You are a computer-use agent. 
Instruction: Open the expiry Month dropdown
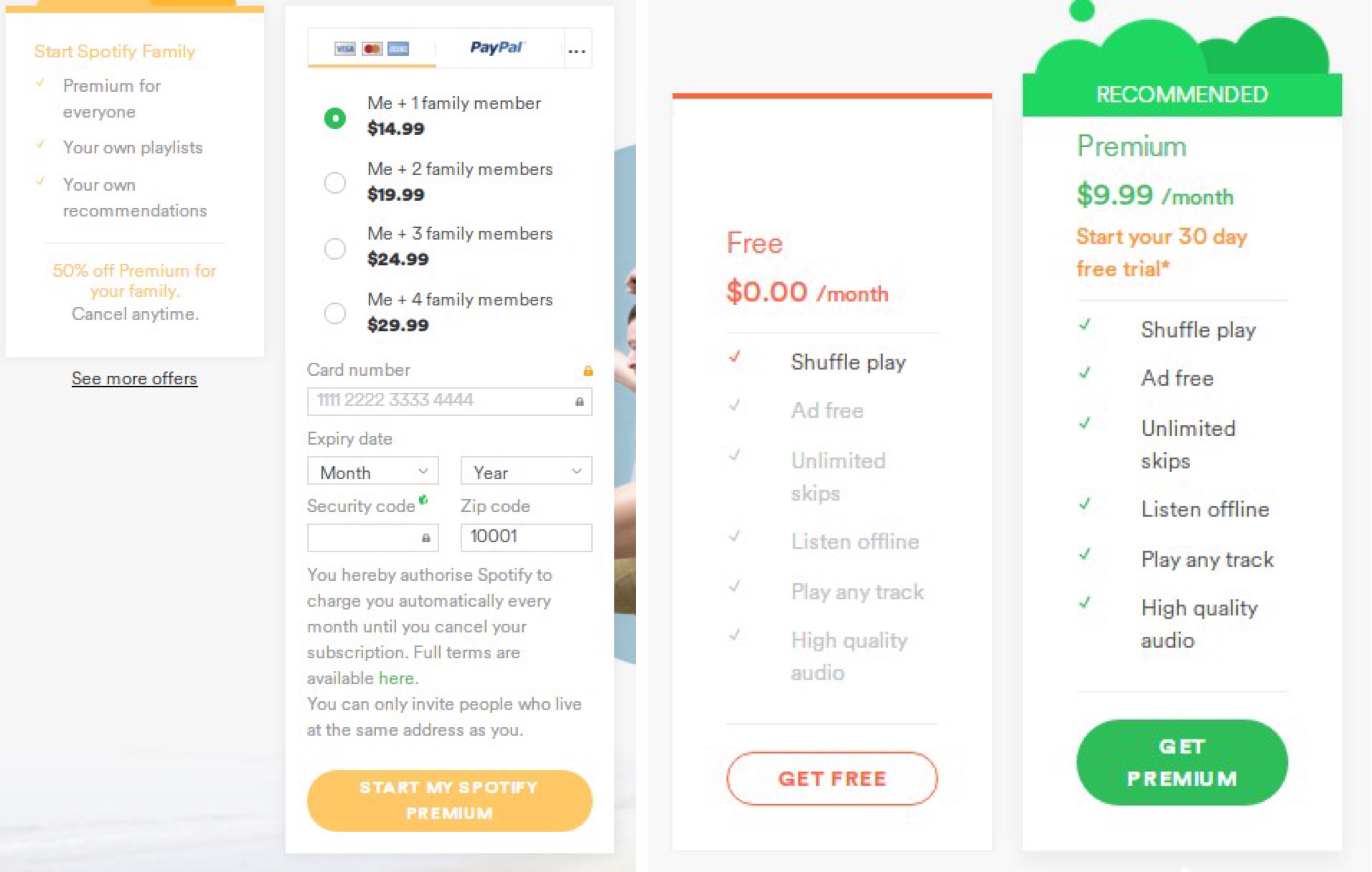click(372, 472)
